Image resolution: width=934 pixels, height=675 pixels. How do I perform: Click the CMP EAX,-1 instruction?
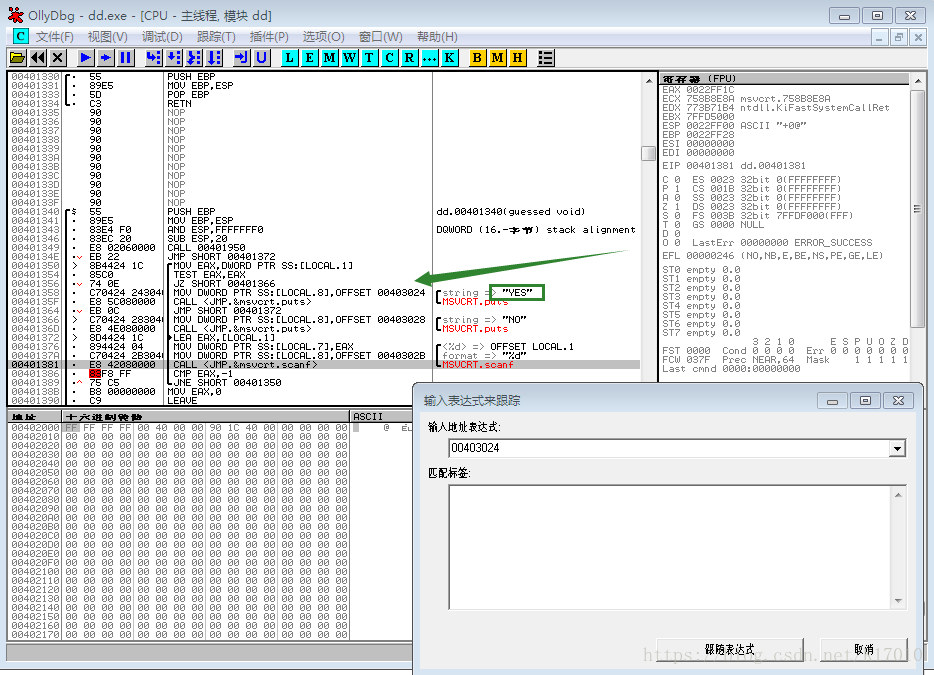tap(203, 374)
